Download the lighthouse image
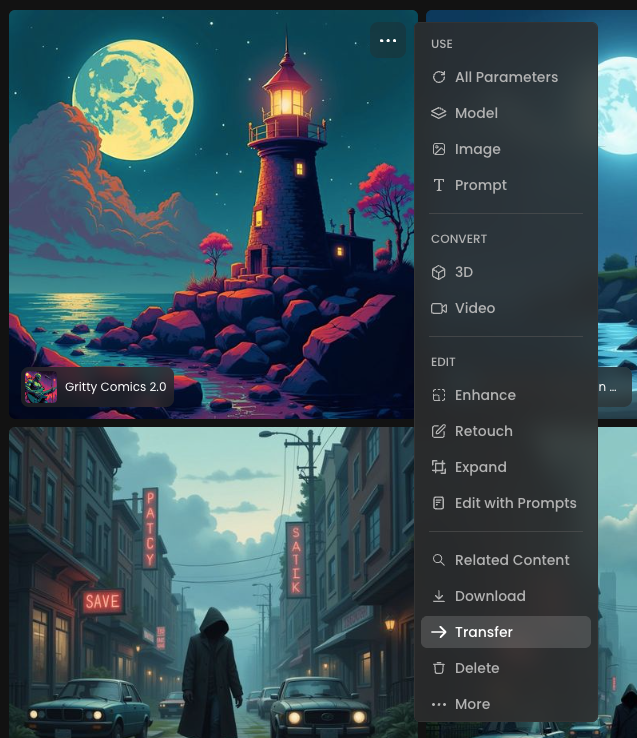The width and height of the screenshot is (637, 738). [x=489, y=596]
